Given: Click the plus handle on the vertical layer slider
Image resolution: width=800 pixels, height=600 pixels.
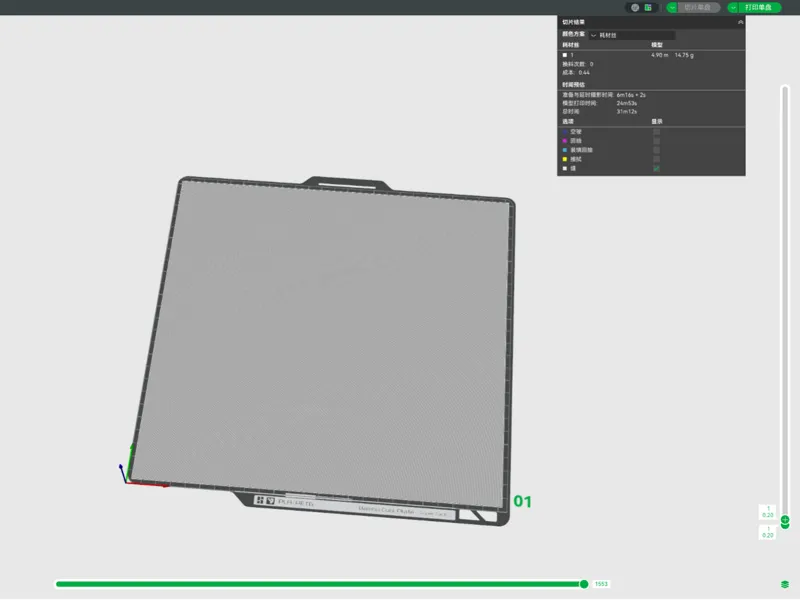Looking at the screenshot, I should (785, 519).
